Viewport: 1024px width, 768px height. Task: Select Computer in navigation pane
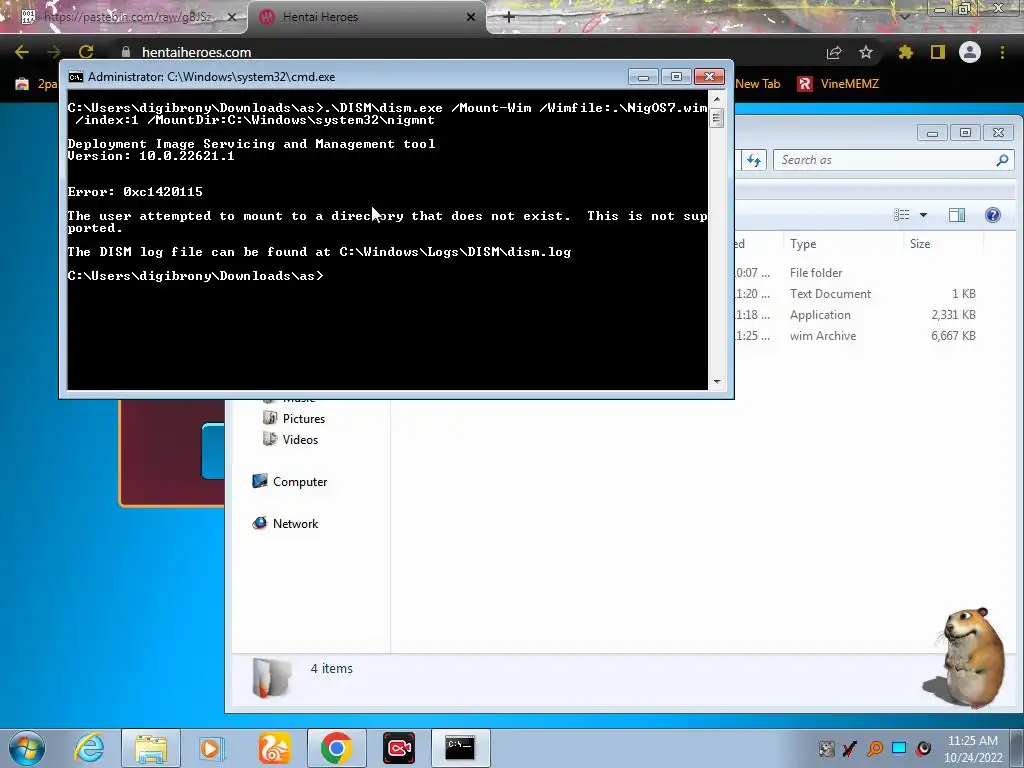coord(289,481)
